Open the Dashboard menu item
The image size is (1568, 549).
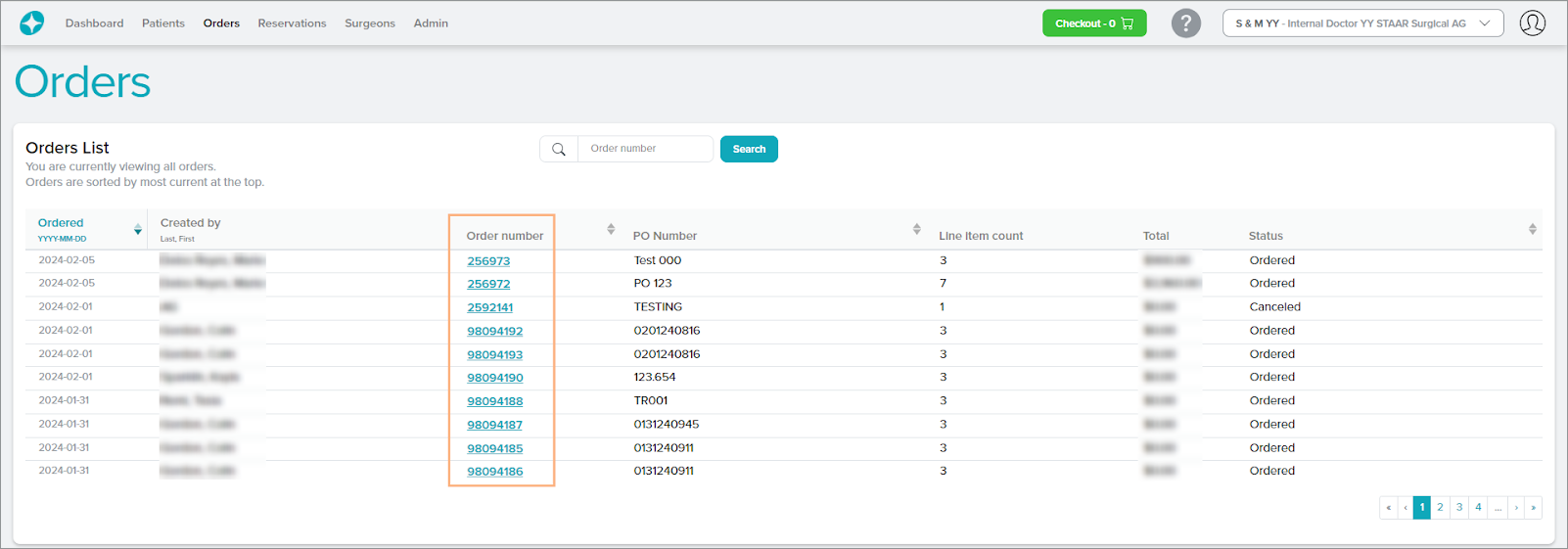tap(94, 23)
